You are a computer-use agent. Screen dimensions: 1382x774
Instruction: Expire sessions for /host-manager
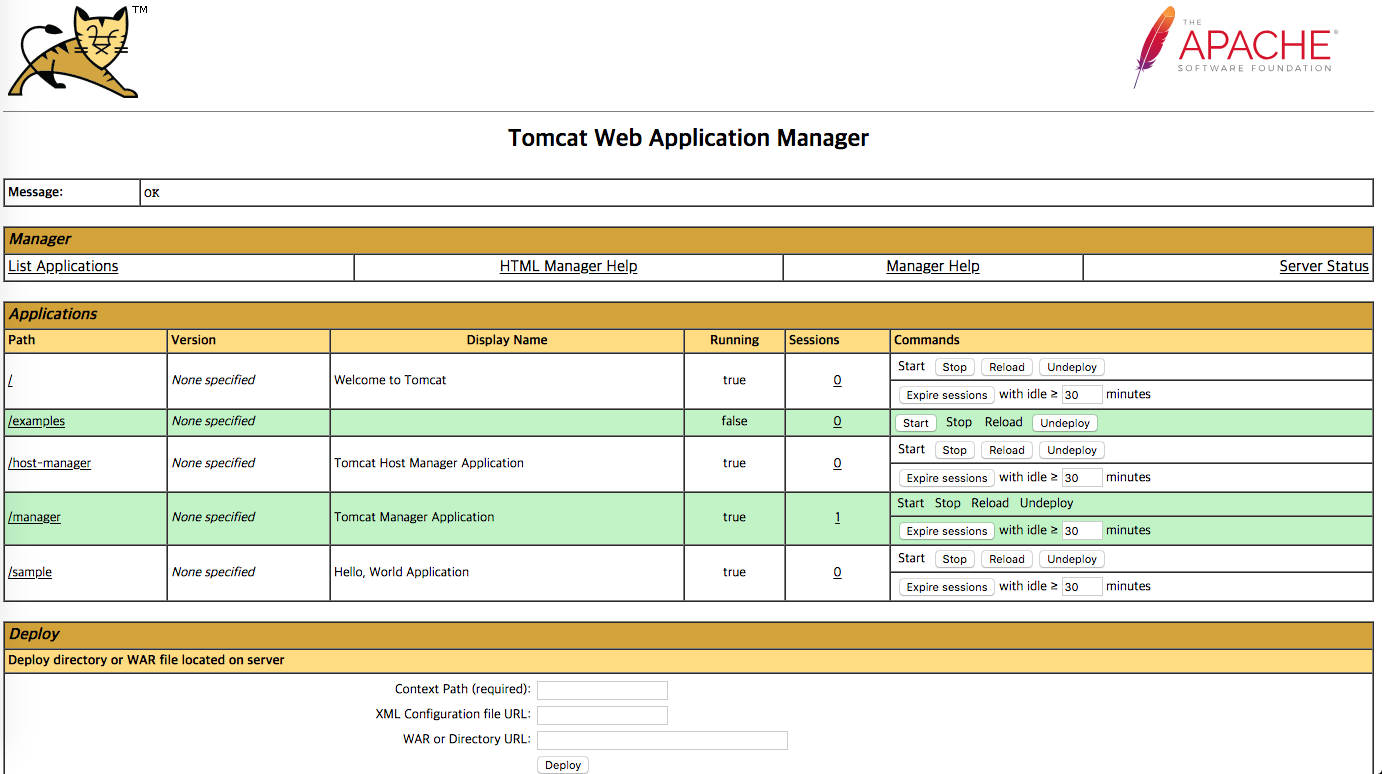tap(947, 478)
